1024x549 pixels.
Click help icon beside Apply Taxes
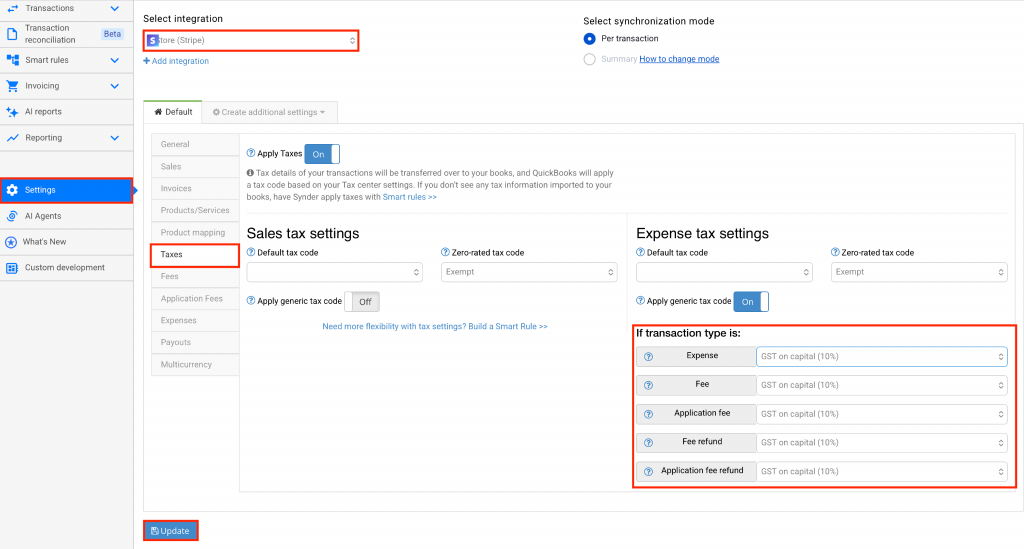coord(250,154)
